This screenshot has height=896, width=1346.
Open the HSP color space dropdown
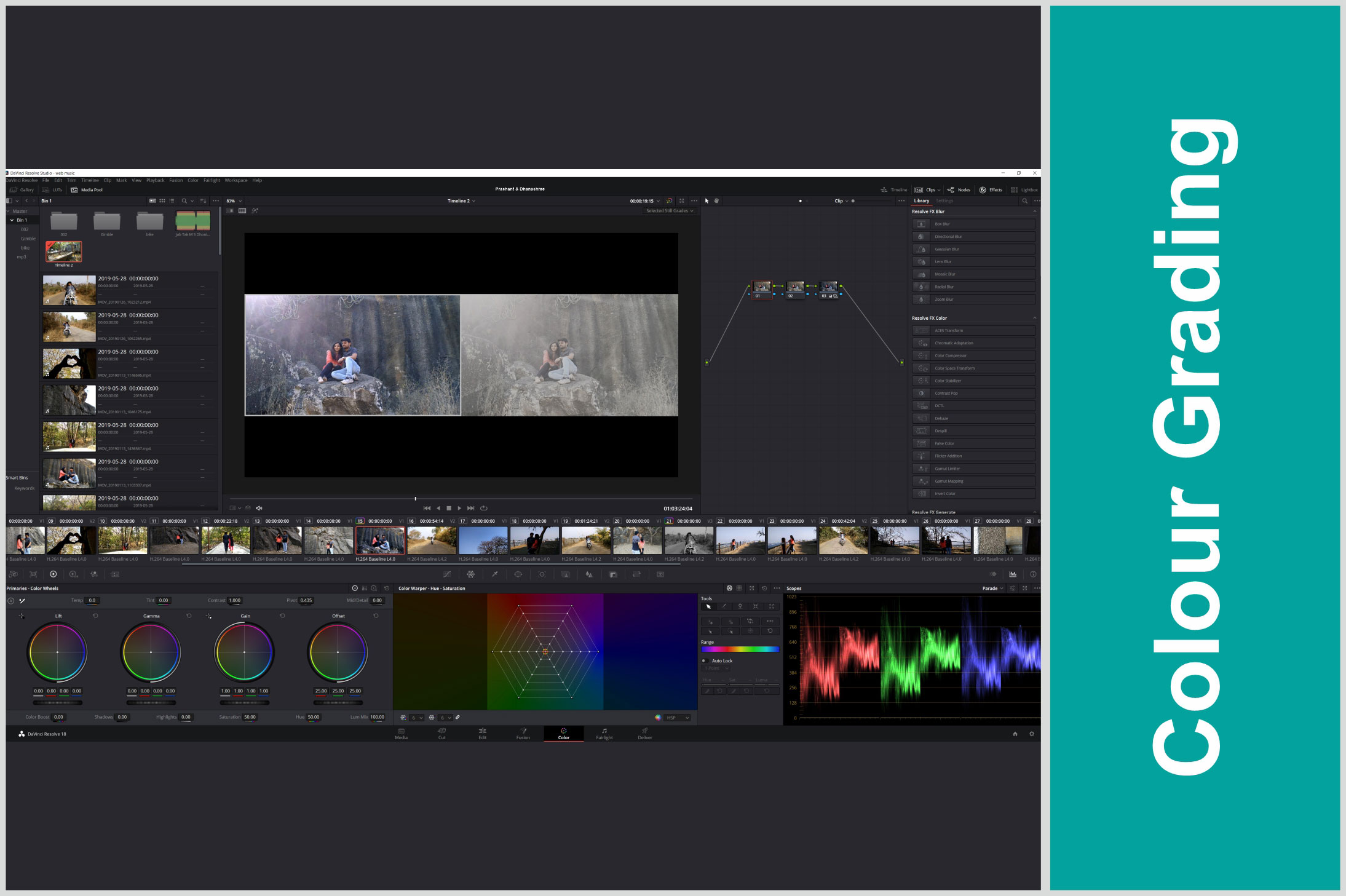(677, 718)
